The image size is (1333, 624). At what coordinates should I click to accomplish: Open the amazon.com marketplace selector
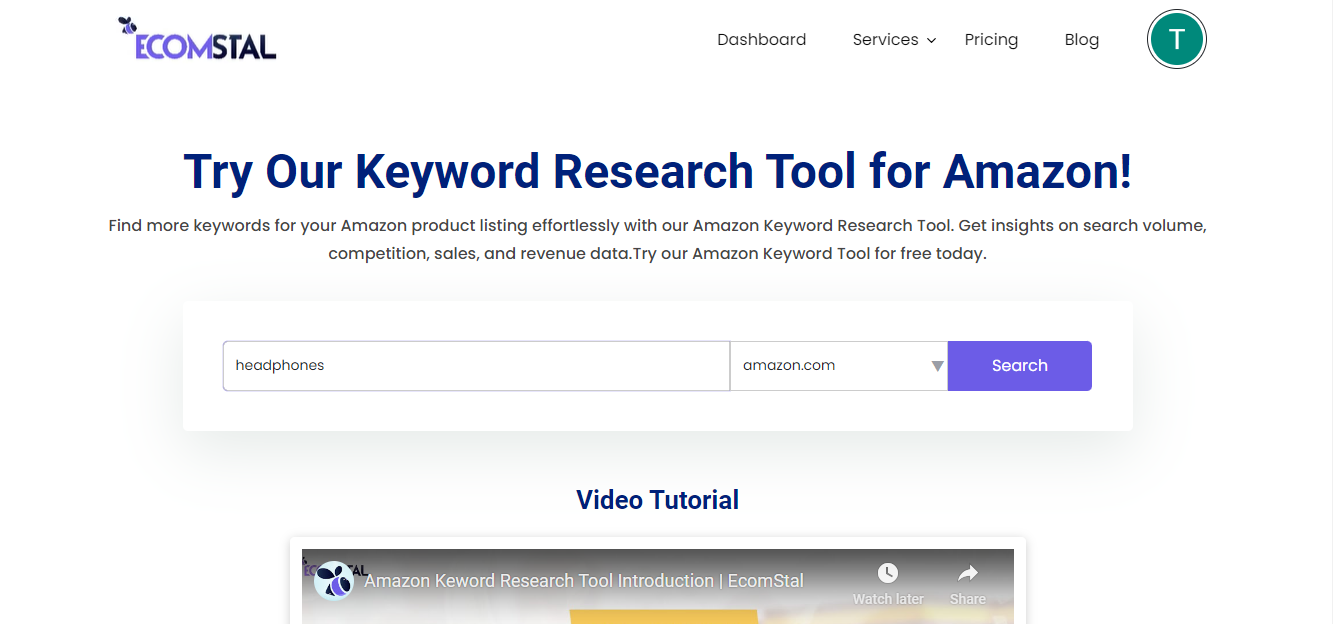click(x=838, y=365)
